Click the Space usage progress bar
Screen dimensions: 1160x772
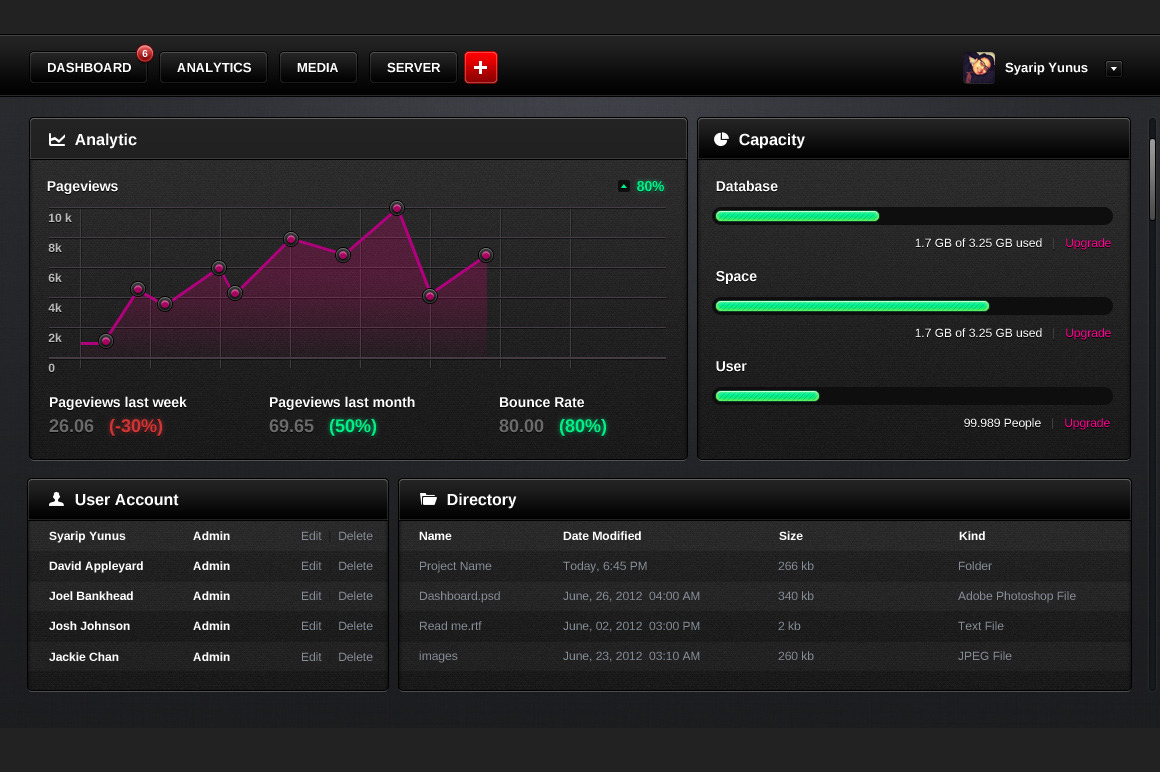912,306
